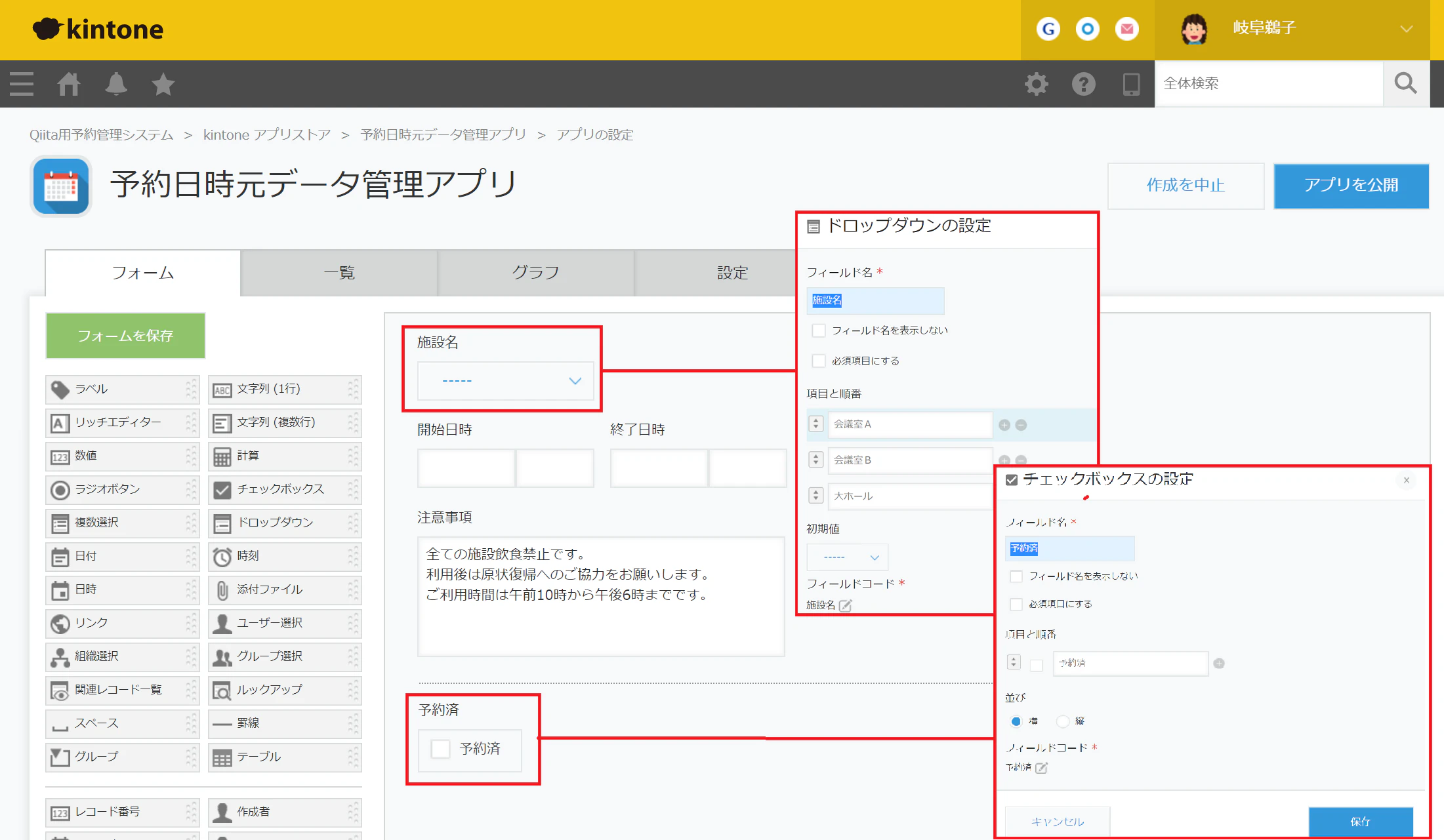Click the フォームを保存 button
The width and height of the screenshot is (1444, 840).
pos(125,336)
